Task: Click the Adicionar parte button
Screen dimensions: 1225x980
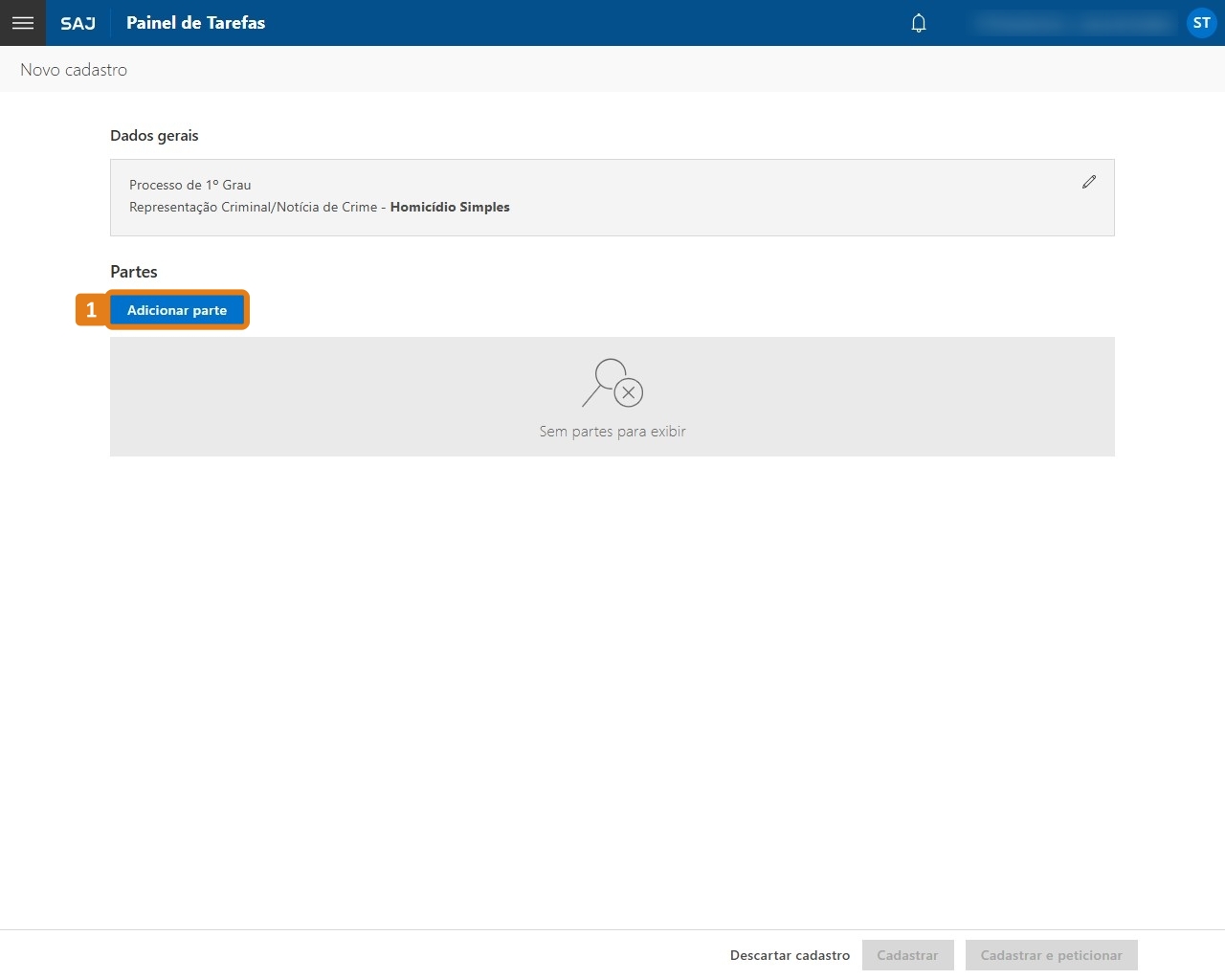Action: coord(178,310)
